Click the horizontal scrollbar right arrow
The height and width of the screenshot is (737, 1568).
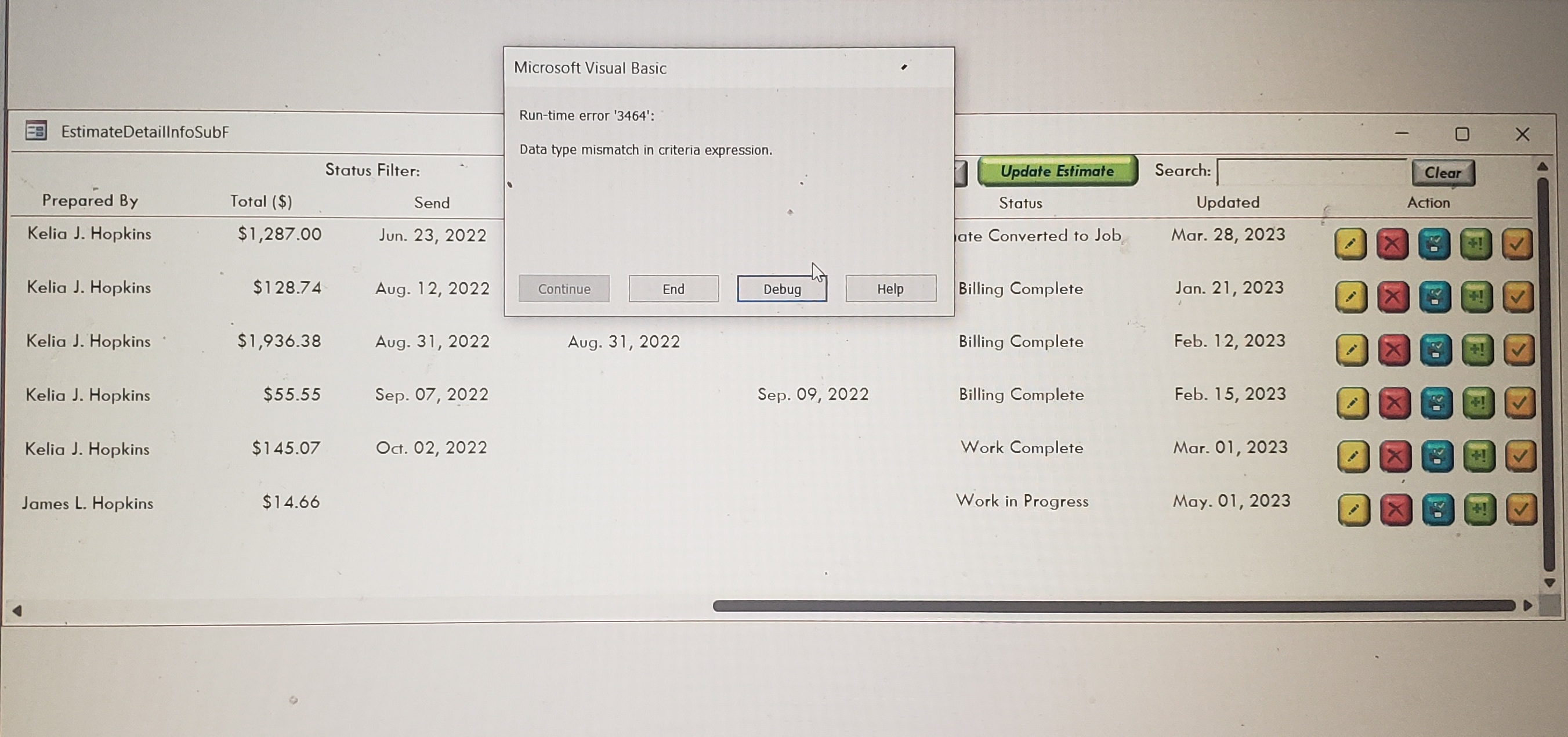coord(1528,605)
